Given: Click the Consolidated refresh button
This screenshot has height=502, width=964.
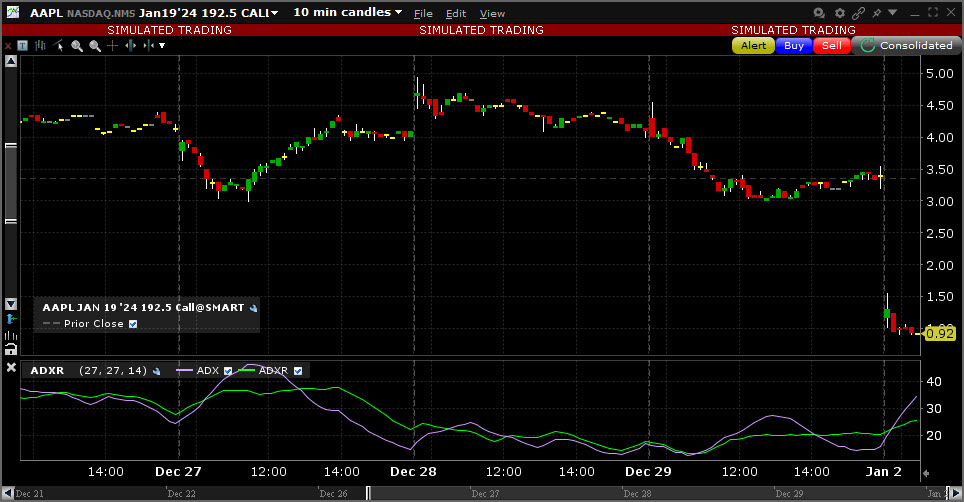Looking at the screenshot, I should (x=906, y=45).
